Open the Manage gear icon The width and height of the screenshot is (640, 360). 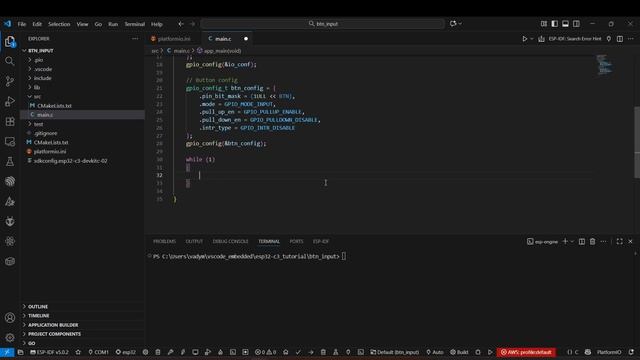10,338
